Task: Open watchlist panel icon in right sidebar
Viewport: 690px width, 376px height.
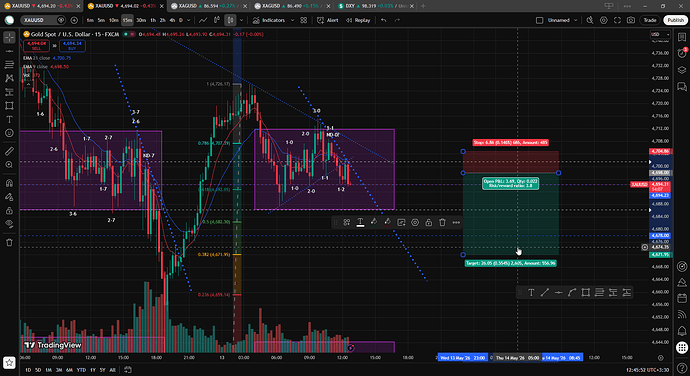Action: [x=682, y=38]
